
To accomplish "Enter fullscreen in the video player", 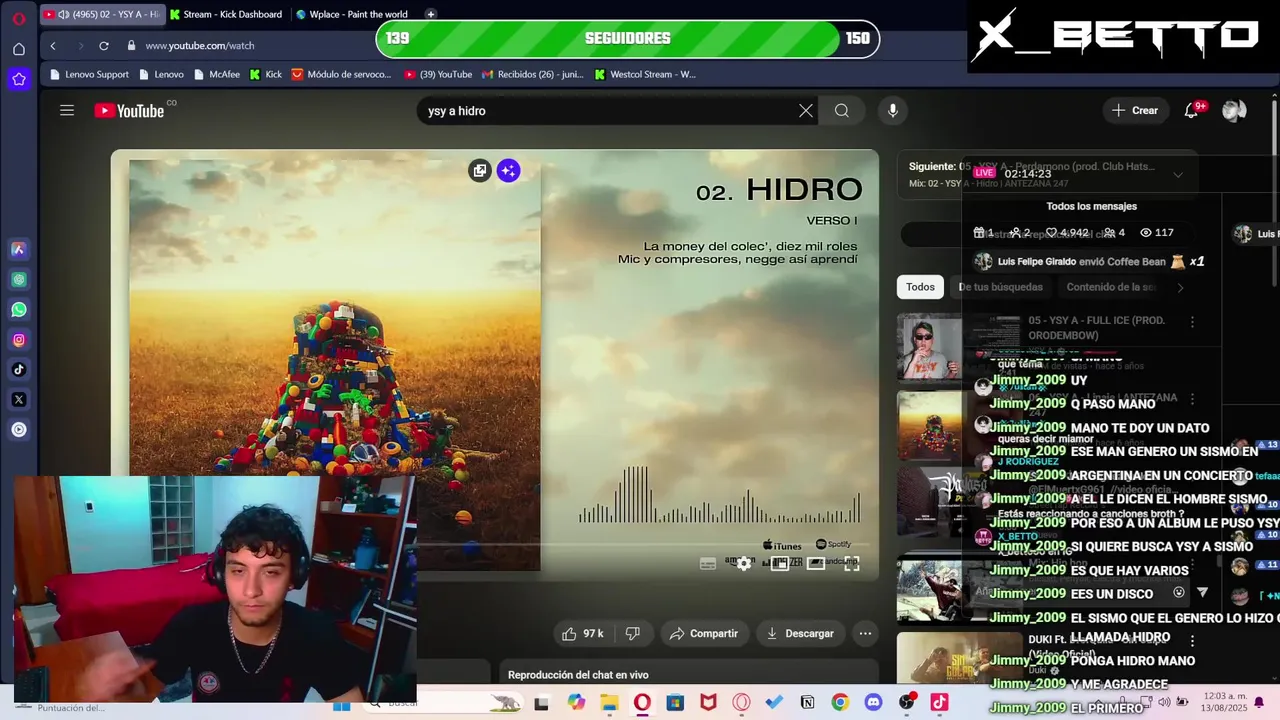I will [x=852, y=564].
